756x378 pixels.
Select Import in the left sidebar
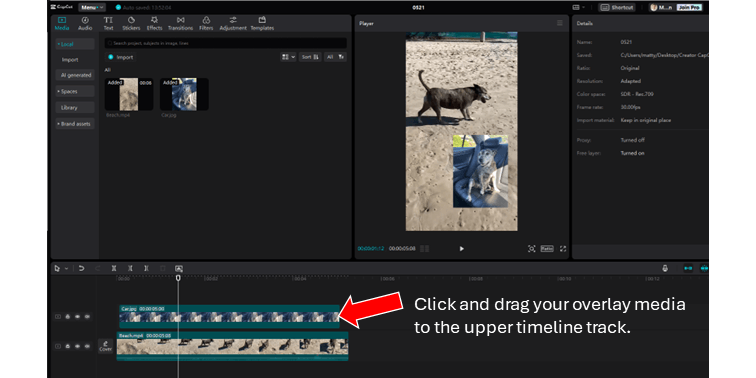click(70, 60)
